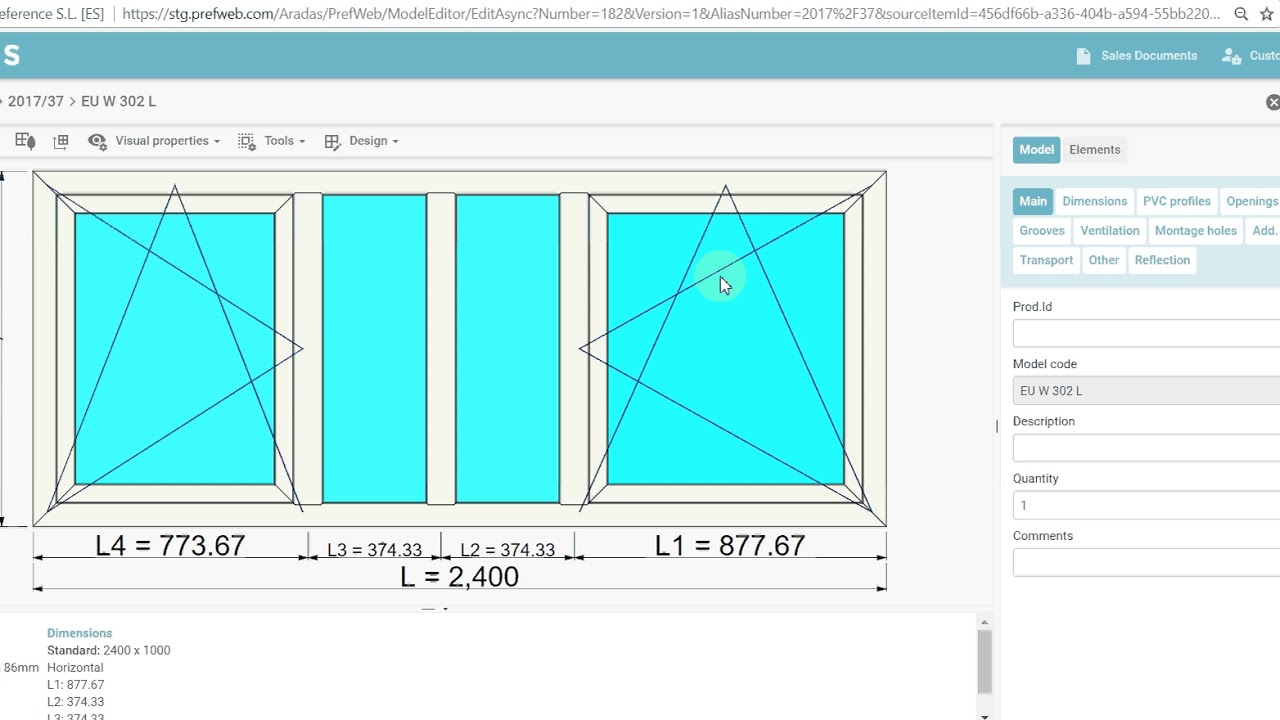Open Tools dropdown menu
This screenshot has height=720, width=1280.
coord(284,141)
